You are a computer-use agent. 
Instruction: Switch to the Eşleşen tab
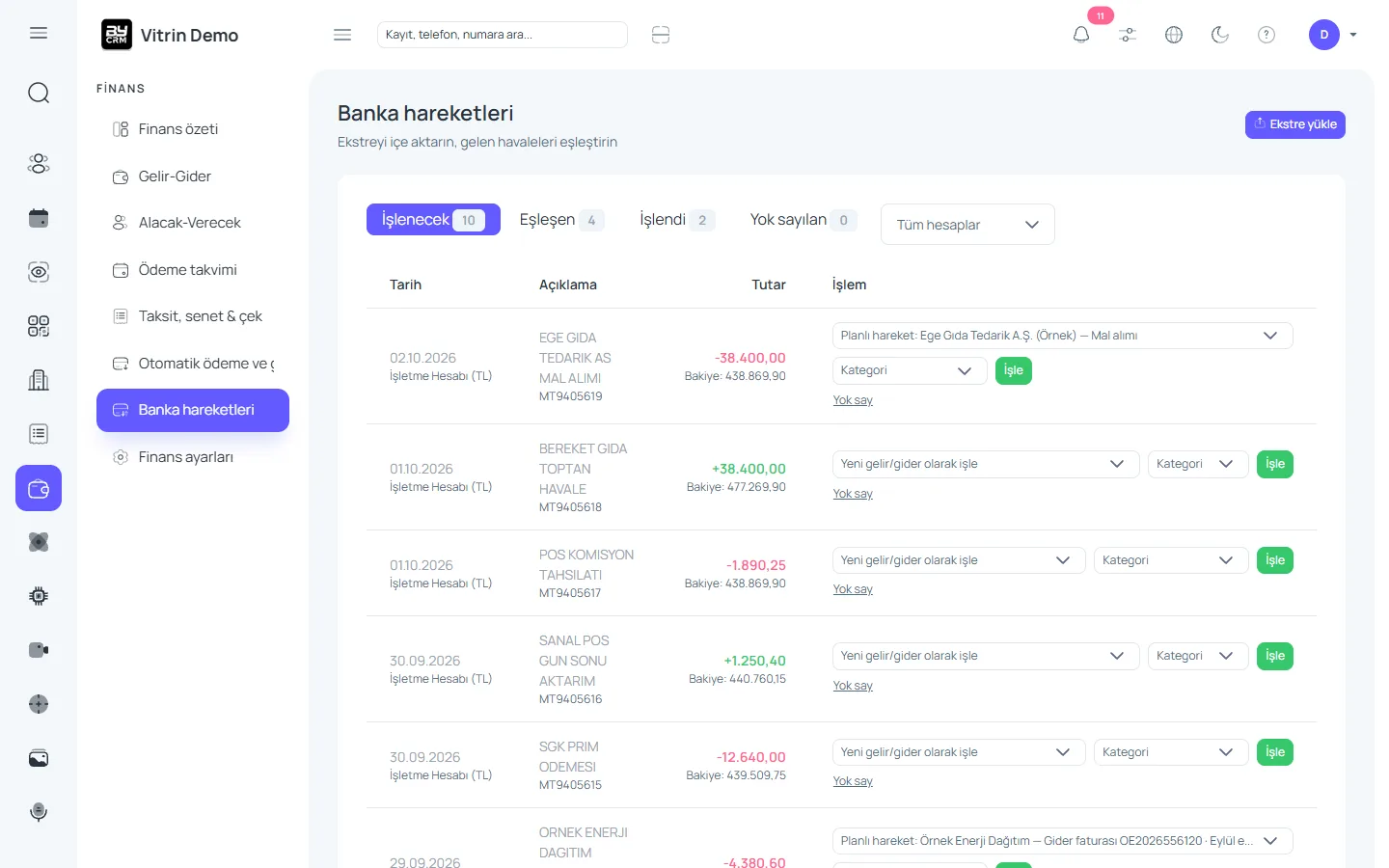coord(562,220)
